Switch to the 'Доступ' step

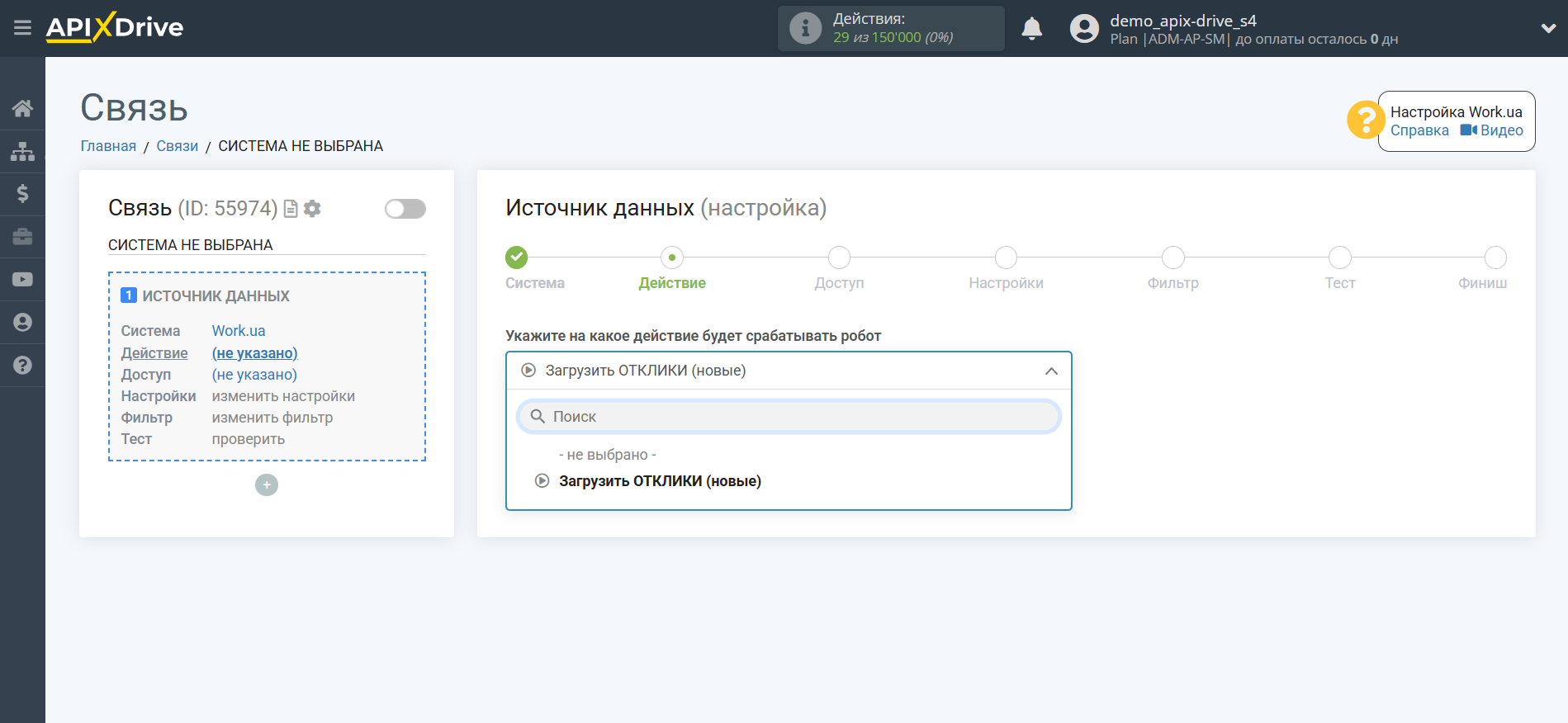(x=839, y=258)
